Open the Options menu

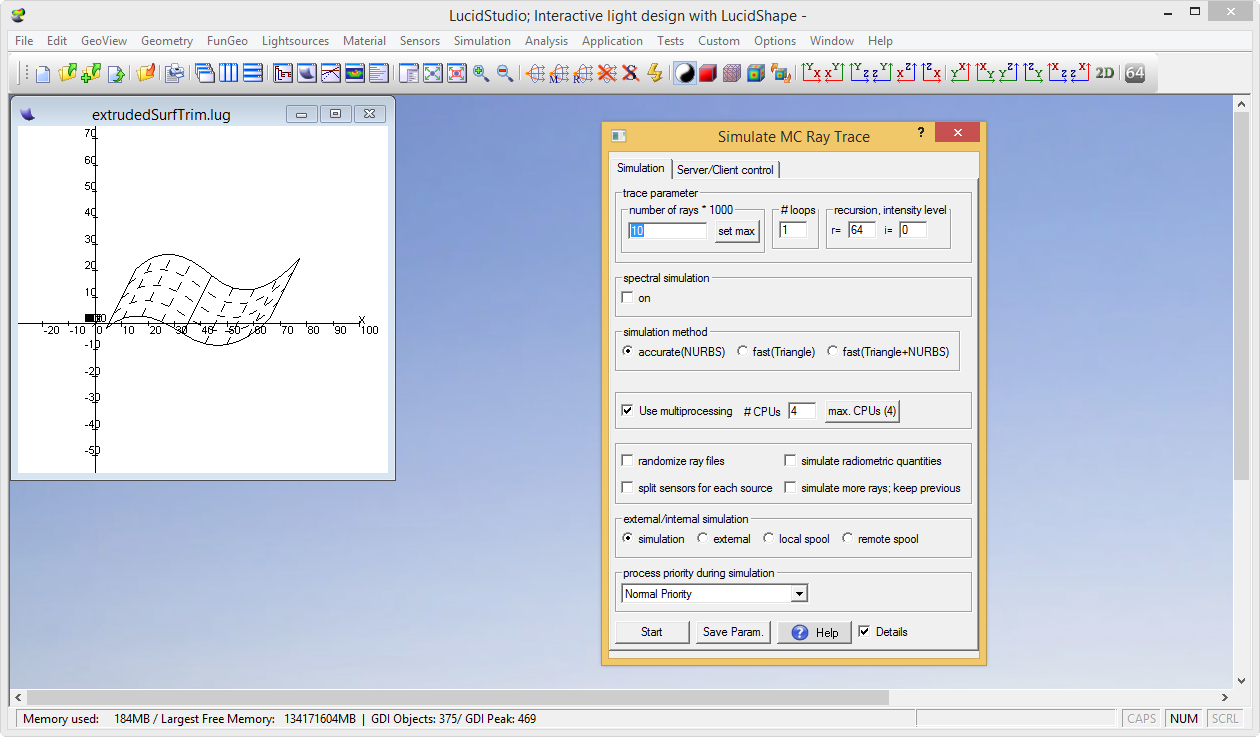tap(775, 41)
